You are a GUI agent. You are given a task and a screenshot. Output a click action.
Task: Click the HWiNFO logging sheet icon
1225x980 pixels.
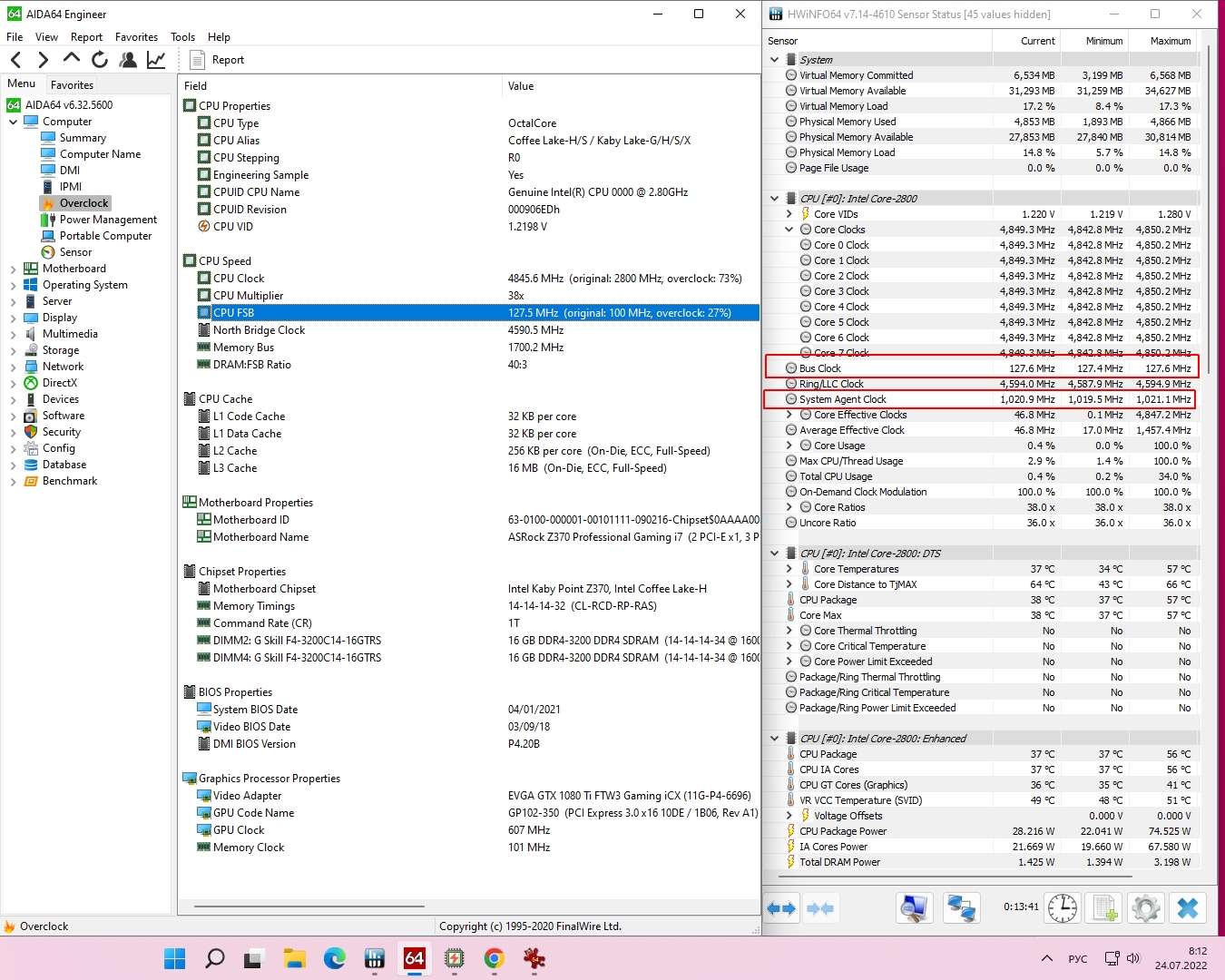click(1104, 907)
